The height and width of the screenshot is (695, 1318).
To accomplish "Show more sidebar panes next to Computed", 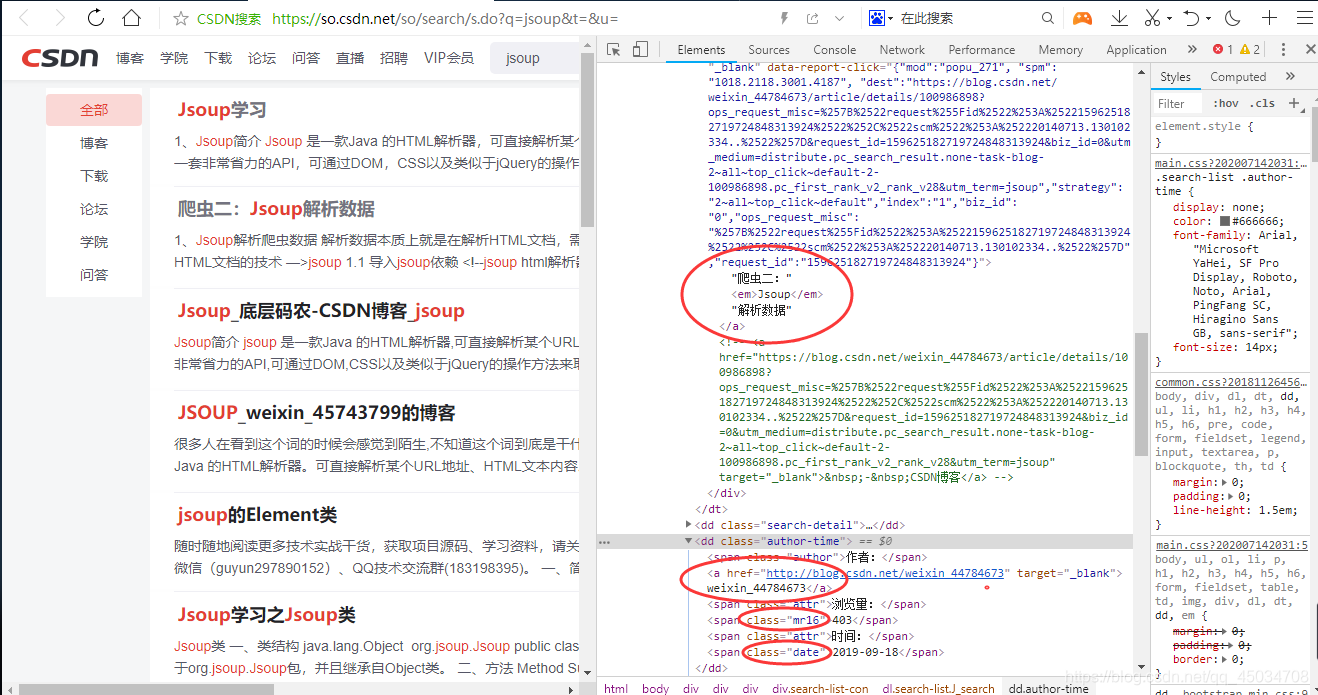I will 1290,77.
